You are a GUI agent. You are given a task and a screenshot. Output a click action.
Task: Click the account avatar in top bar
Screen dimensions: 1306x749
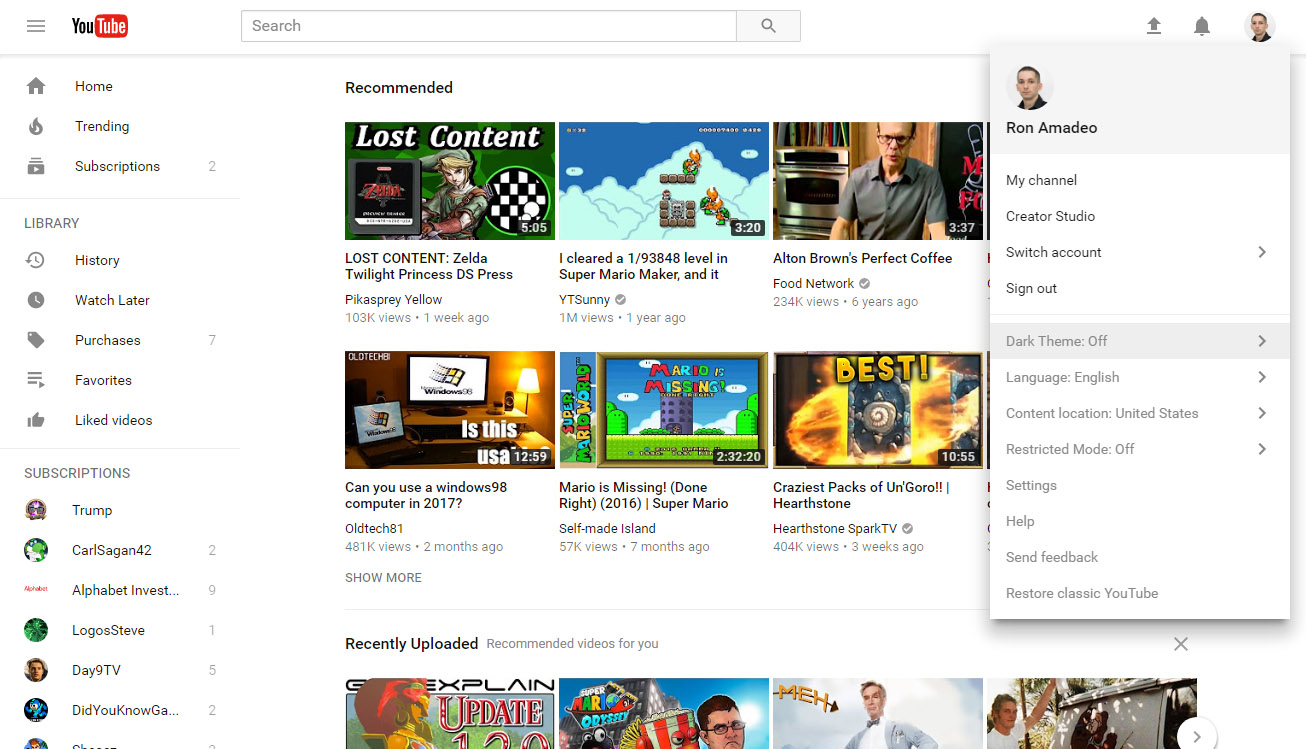pyautogui.click(x=1259, y=26)
